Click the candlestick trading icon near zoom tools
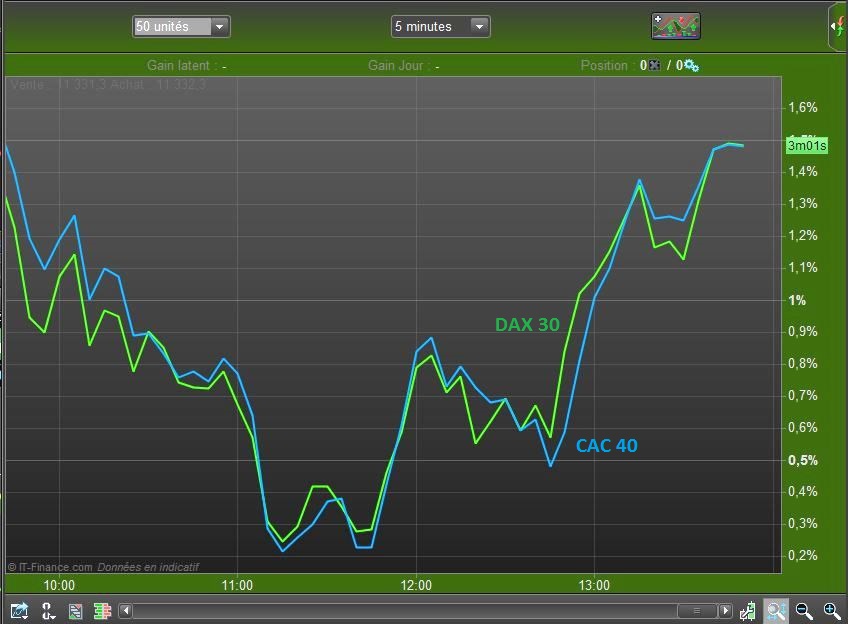Image resolution: width=848 pixels, height=624 pixels. pyautogui.click(x=748, y=611)
